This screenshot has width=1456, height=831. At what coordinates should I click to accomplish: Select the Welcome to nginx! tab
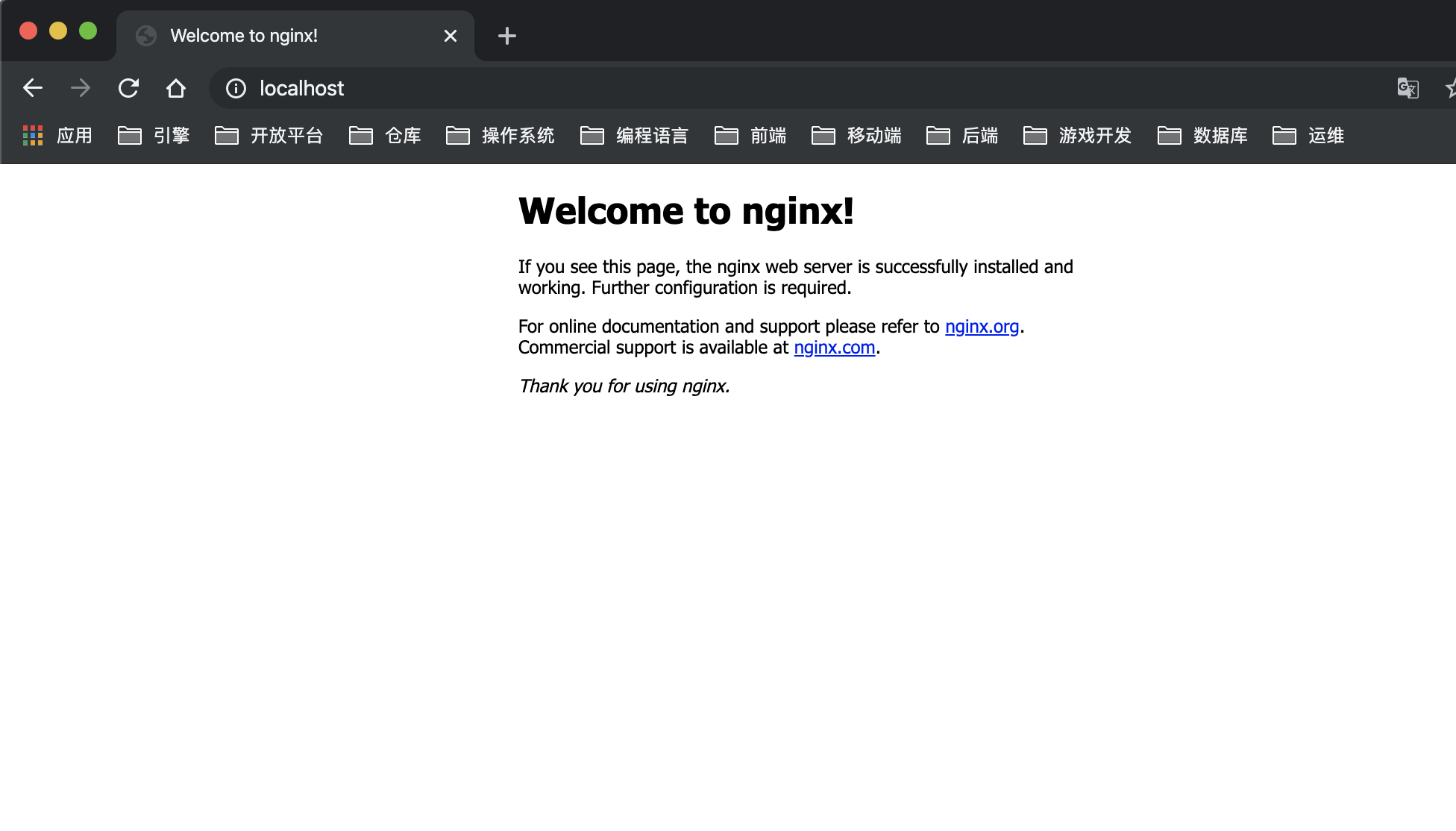[x=295, y=36]
